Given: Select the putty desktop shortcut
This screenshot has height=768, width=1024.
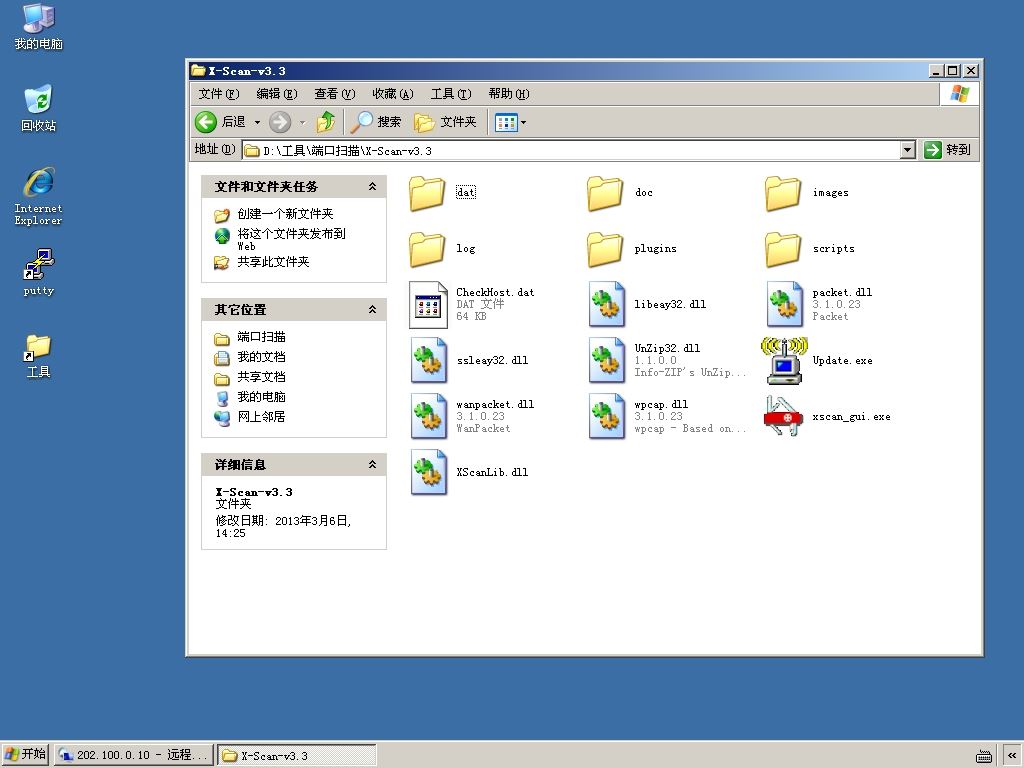Looking at the screenshot, I should 39,272.
